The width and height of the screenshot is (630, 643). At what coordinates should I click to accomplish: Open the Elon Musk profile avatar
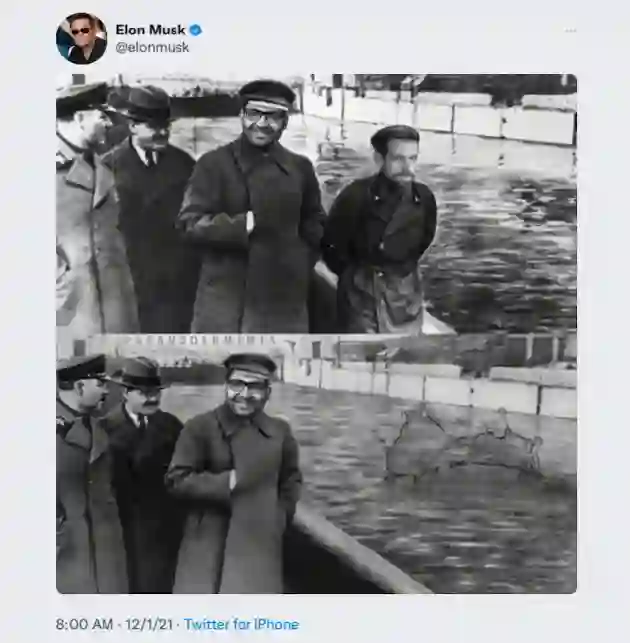(81, 38)
